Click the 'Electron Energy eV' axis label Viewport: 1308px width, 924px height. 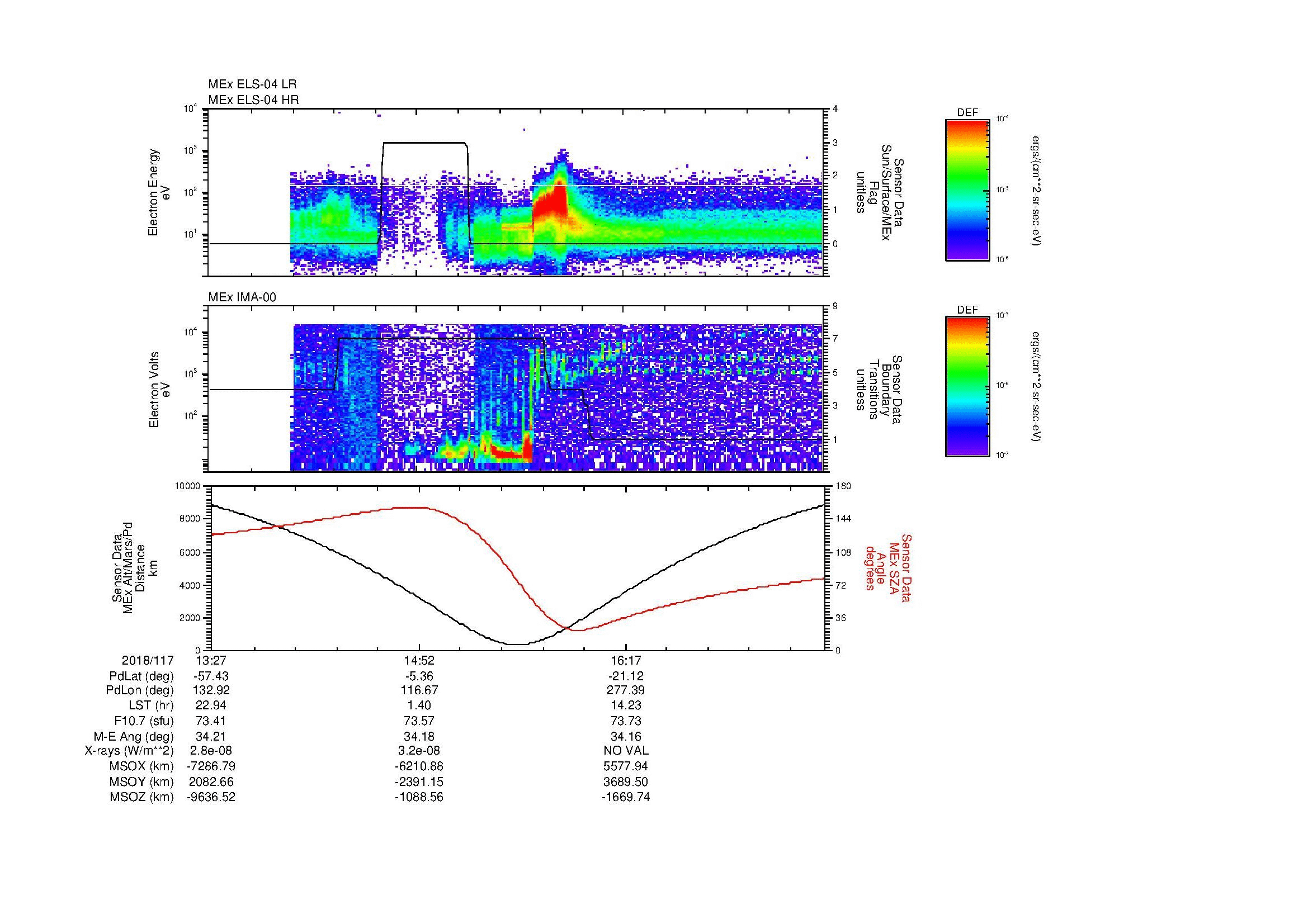point(159,192)
